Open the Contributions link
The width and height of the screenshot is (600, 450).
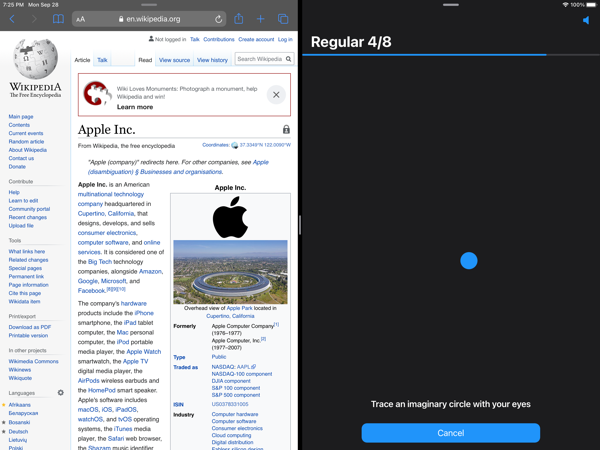click(219, 39)
